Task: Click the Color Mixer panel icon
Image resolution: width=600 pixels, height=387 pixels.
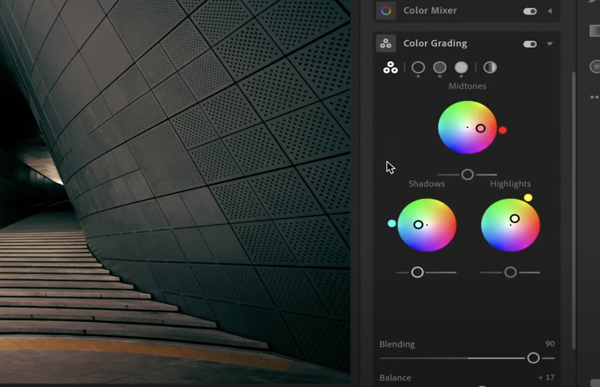Action: pyautogui.click(x=386, y=11)
